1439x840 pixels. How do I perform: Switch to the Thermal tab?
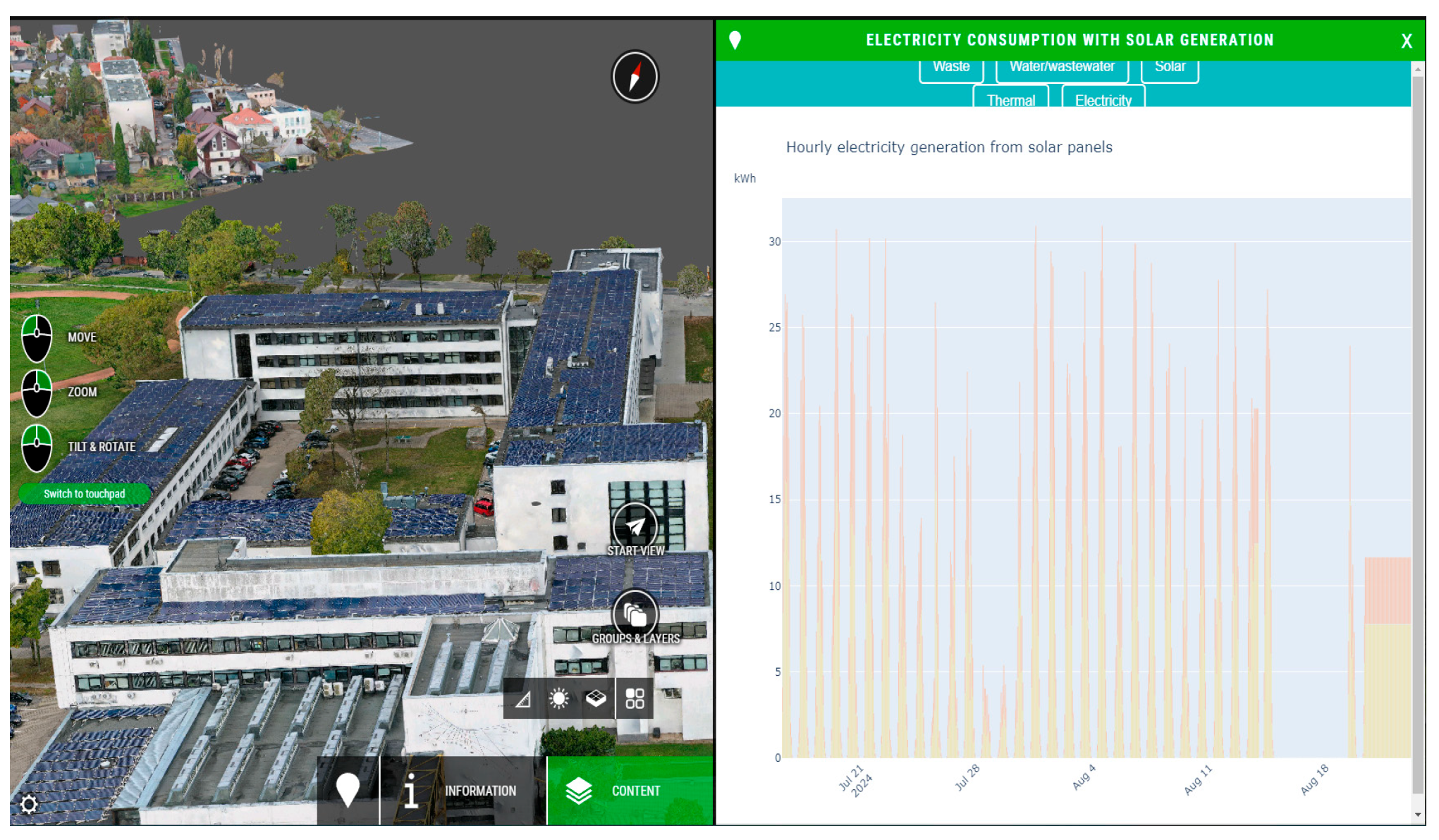1010,99
